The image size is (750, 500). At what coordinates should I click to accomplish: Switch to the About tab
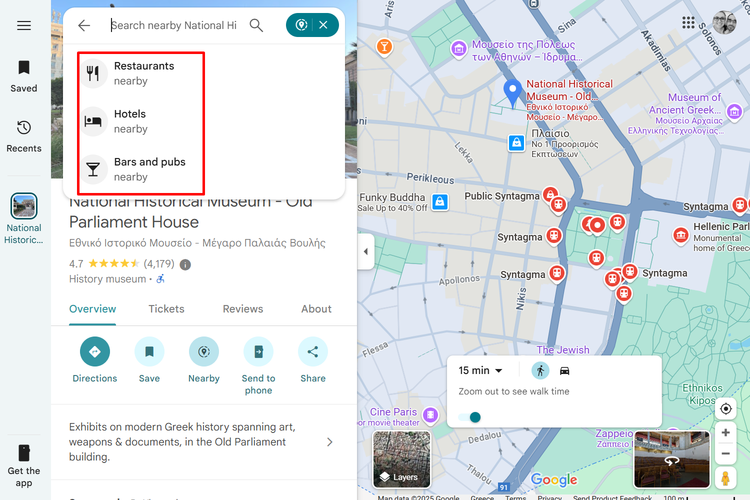[x=316, y=309]
